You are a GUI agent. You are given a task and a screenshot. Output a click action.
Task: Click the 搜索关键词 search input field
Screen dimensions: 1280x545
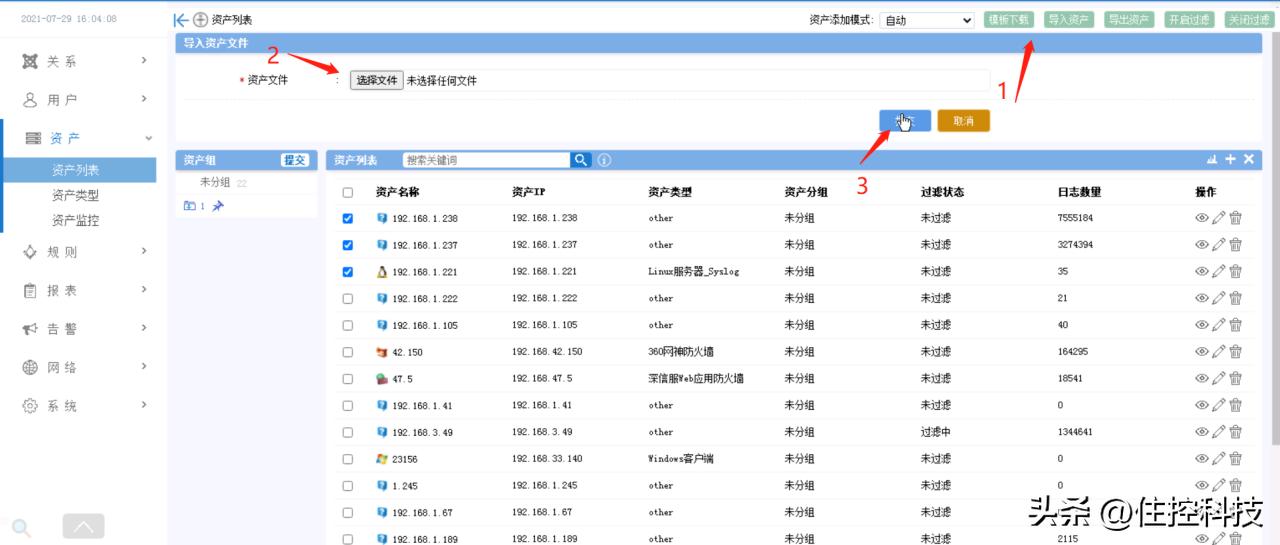[x=486, y=160]
